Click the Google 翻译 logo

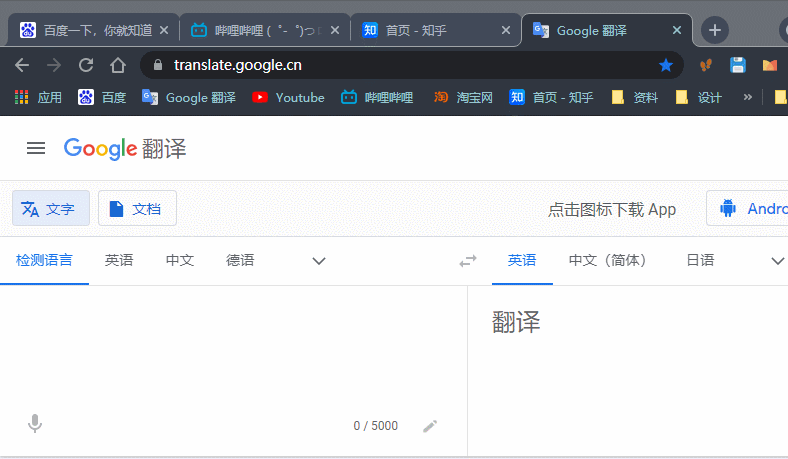coord(125,148)
